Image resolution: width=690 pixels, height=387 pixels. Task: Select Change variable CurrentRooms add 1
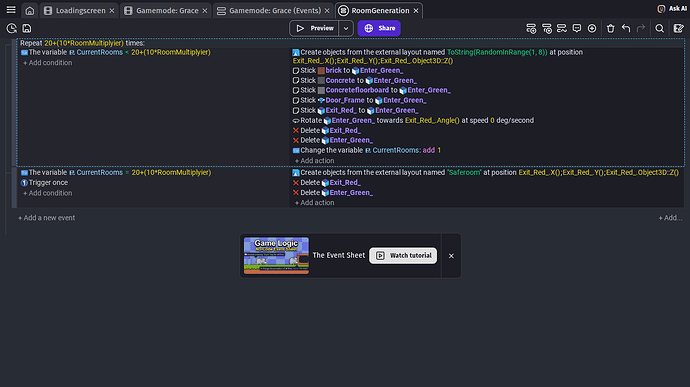(x=367, y=151)
